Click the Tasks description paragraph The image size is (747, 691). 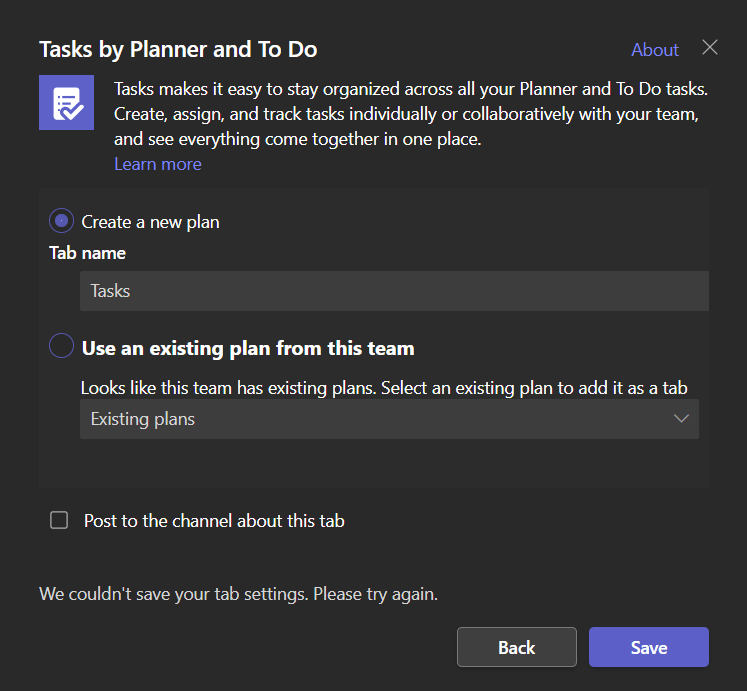pyautogui.click(x=411, y=114)
